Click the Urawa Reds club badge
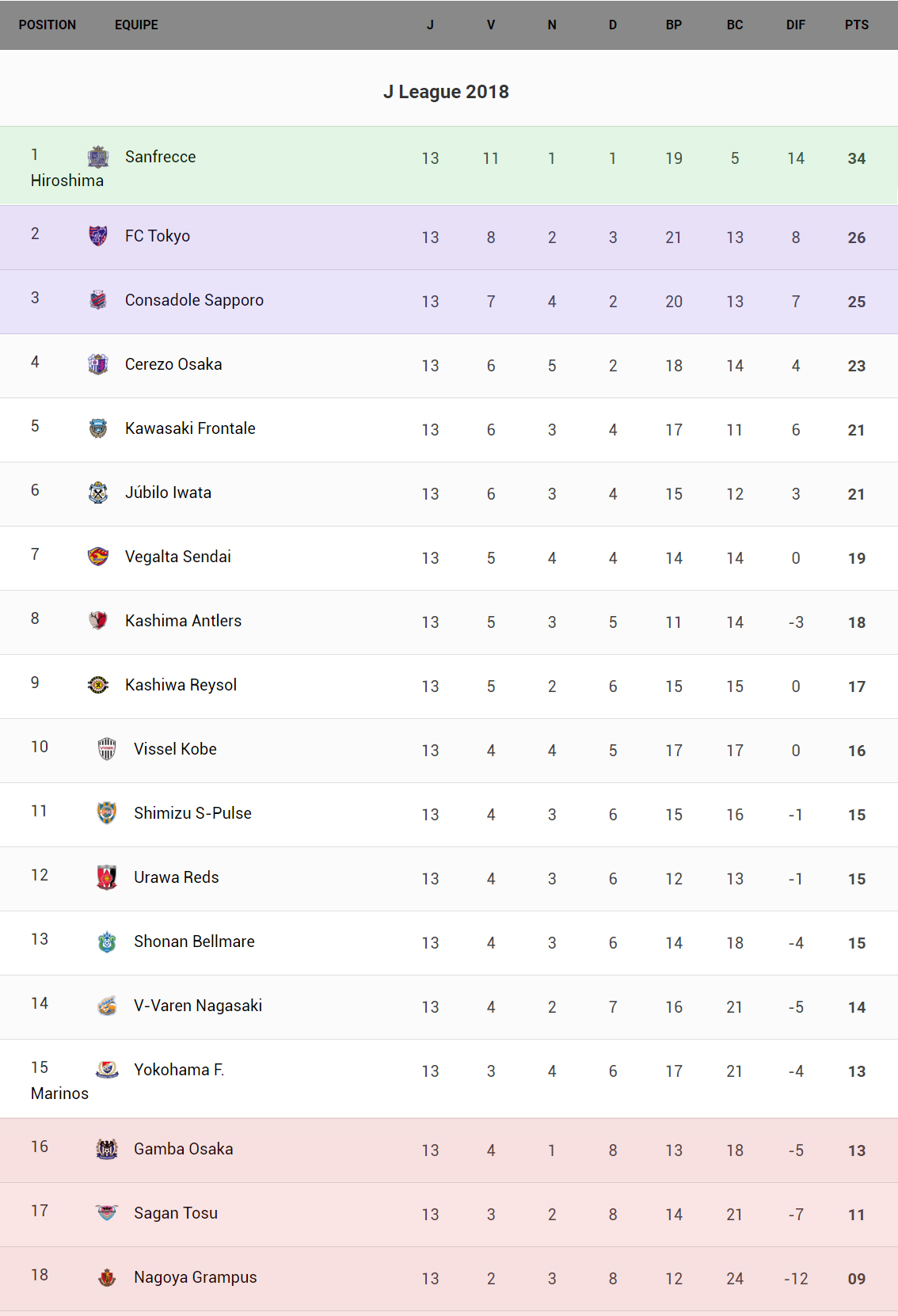Image resolution: width=898 pixels, height=1316 pixels. coord(107,877)
